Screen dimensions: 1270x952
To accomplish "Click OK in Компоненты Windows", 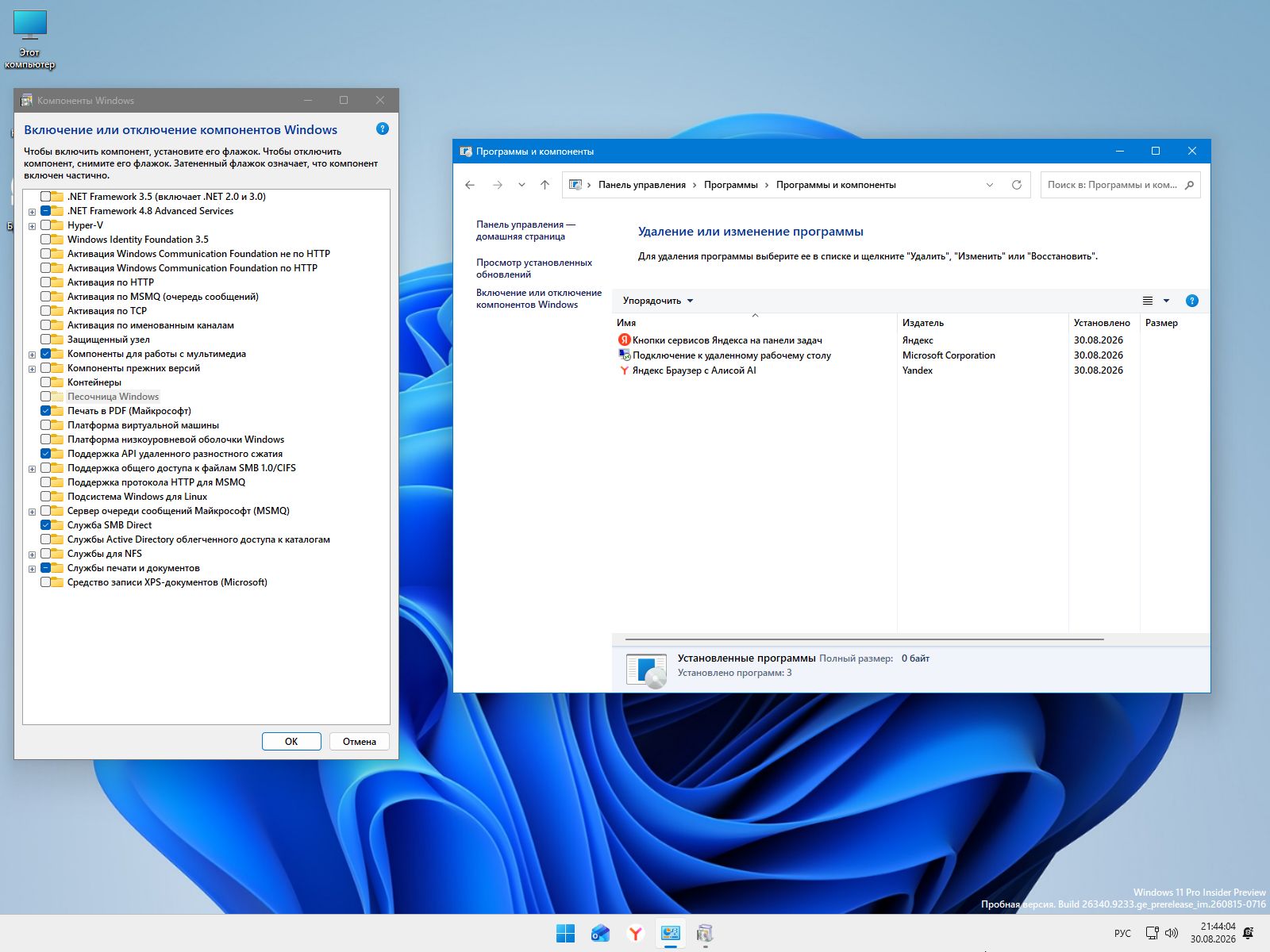I will (291, 741).
